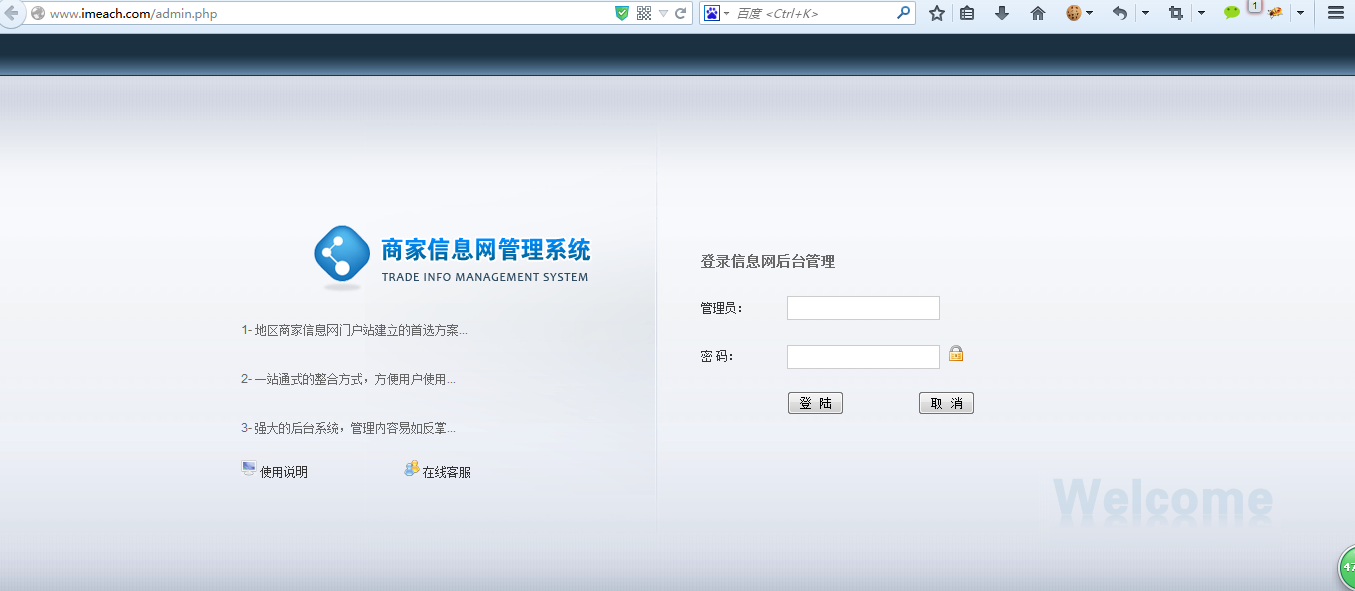1355x591 pixels.
Task: Click the monitor icon beside 使用说明
Action: pyautogui.click(x=249, y=468)
